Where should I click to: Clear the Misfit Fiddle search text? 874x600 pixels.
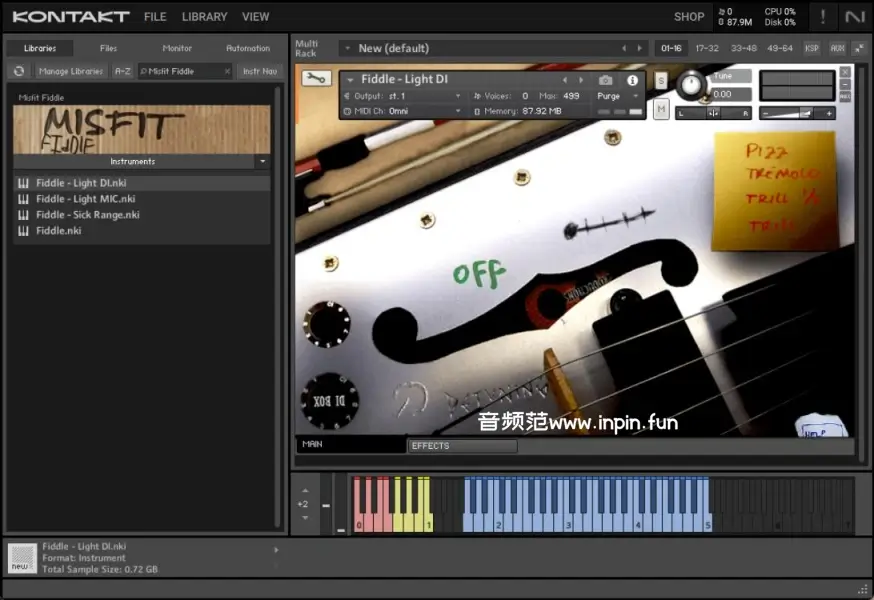227,71
